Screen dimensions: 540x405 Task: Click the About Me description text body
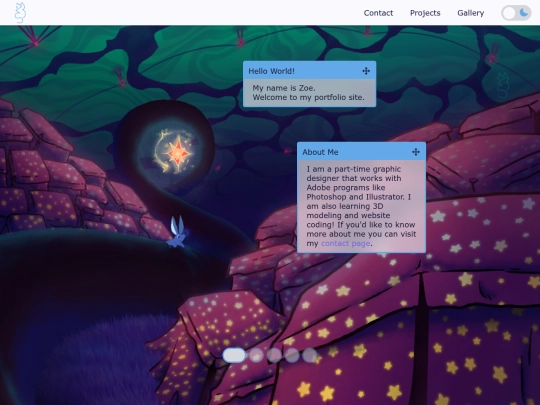361,206
